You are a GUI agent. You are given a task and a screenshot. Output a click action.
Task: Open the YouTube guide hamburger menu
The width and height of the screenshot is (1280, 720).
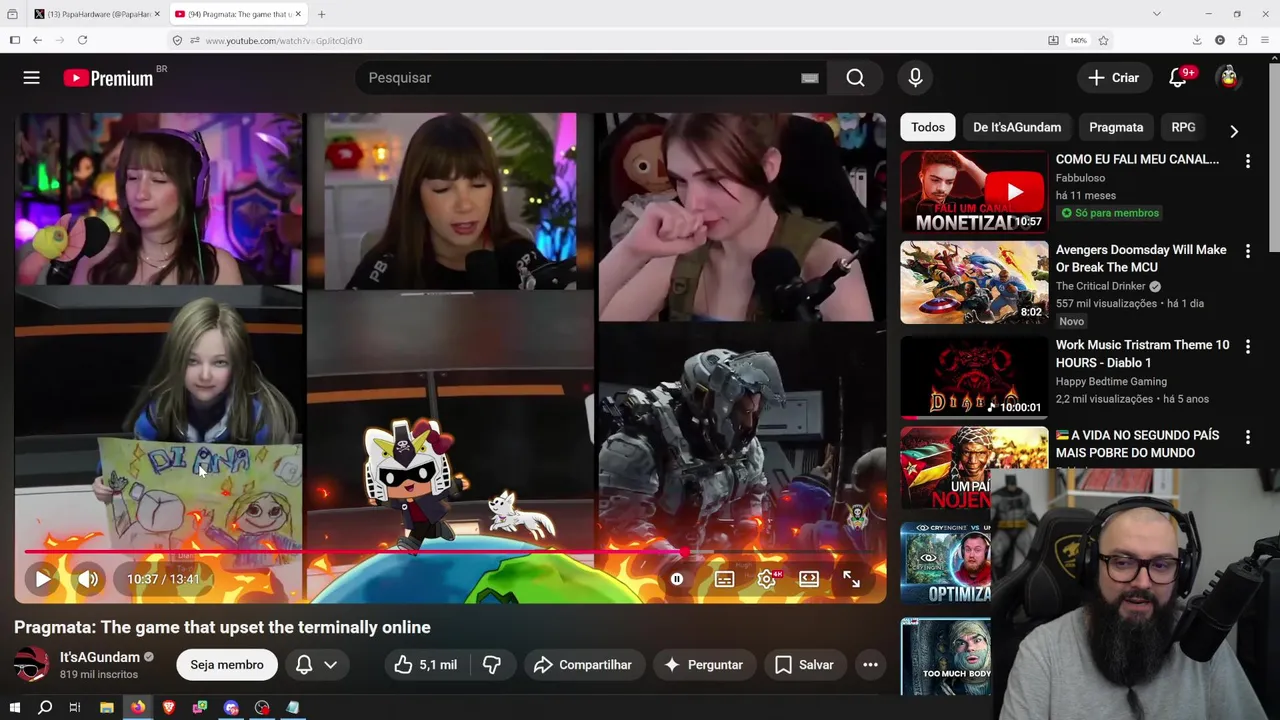pyautogui.click(x=32, y=77)
